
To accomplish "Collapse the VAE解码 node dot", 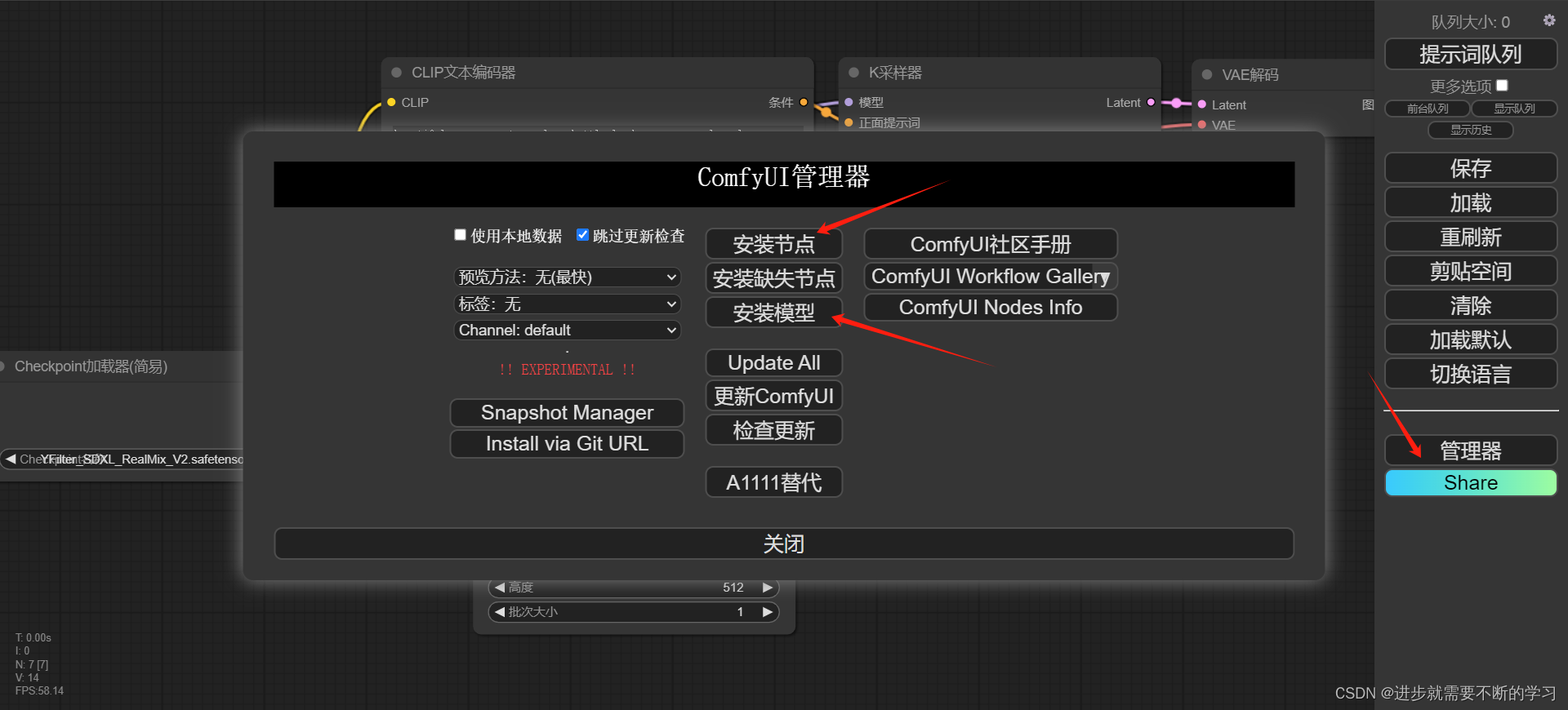I will [x=1206, y=75].
